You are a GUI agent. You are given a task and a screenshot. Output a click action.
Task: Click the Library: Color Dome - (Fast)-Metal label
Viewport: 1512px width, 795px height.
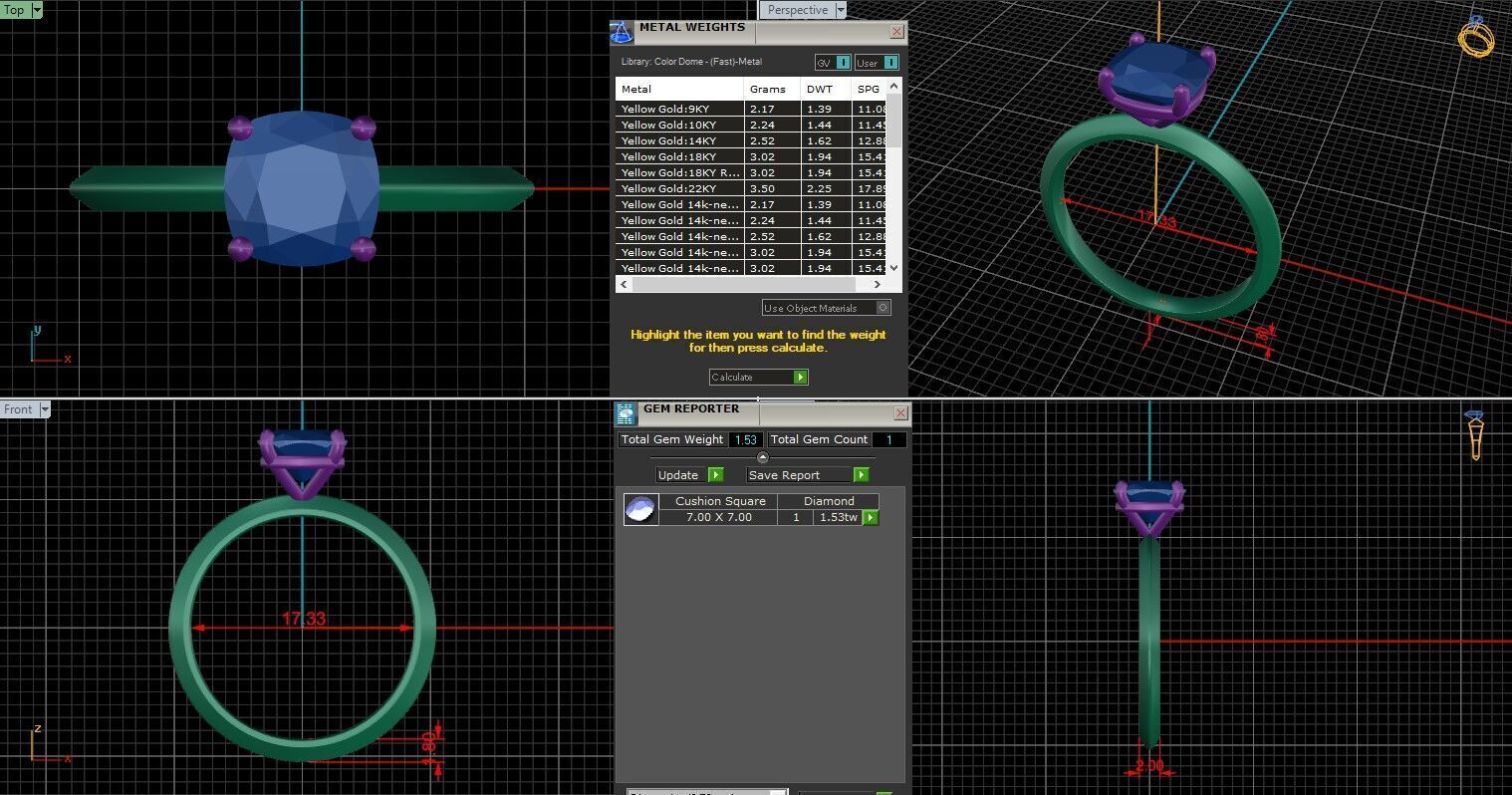(691, 62)
